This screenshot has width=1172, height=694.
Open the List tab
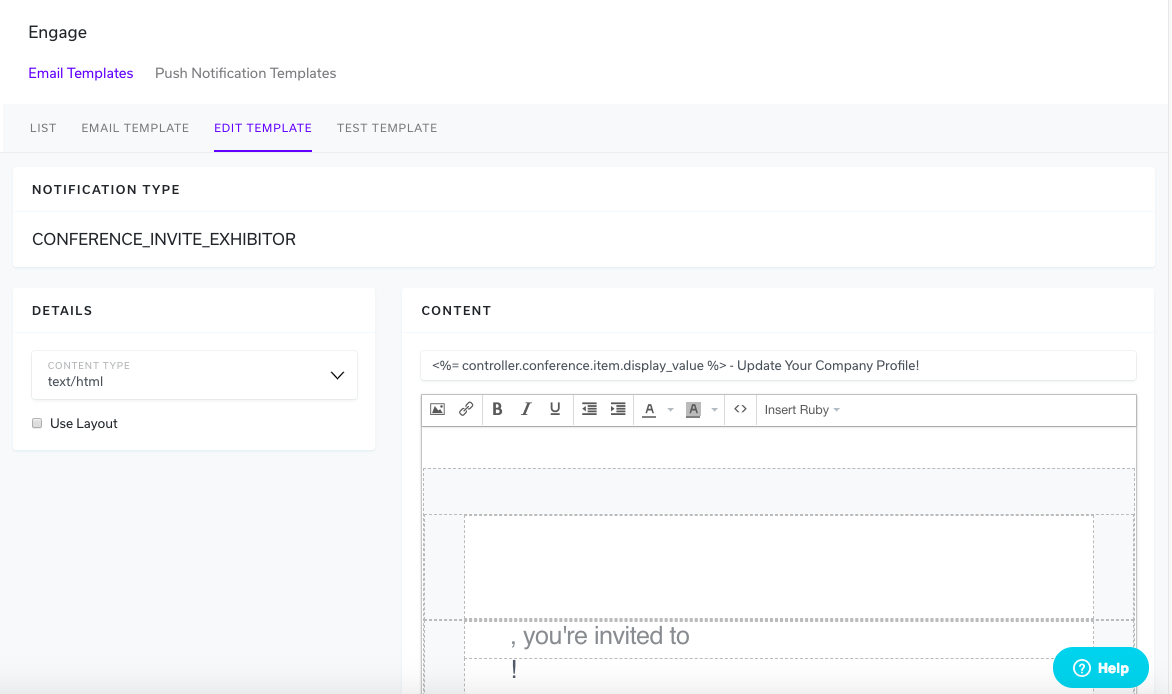[43, 128]
